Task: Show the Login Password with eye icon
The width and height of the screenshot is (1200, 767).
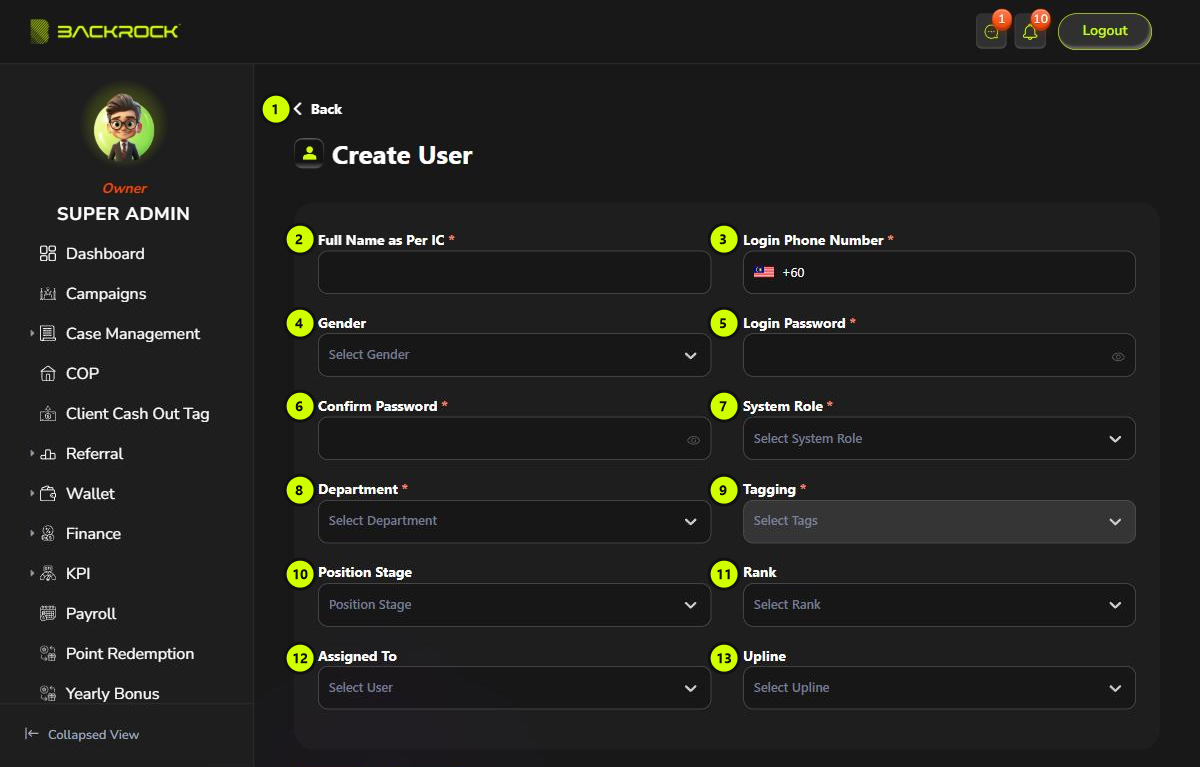Action: (x=1118, y=356)
